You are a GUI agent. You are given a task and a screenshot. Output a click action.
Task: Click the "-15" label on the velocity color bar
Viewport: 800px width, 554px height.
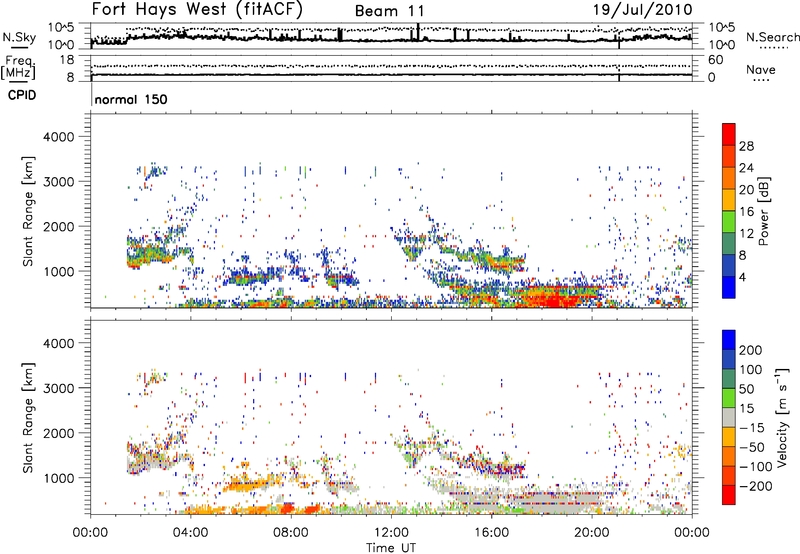tap(752, 428)
